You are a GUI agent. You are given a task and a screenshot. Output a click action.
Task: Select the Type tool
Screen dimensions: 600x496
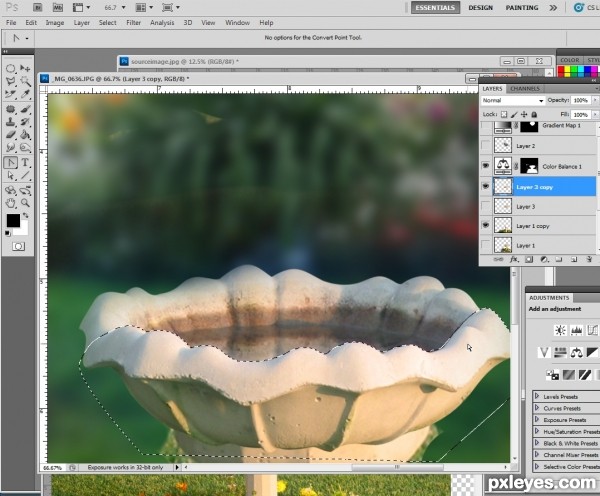coord(25,163)
